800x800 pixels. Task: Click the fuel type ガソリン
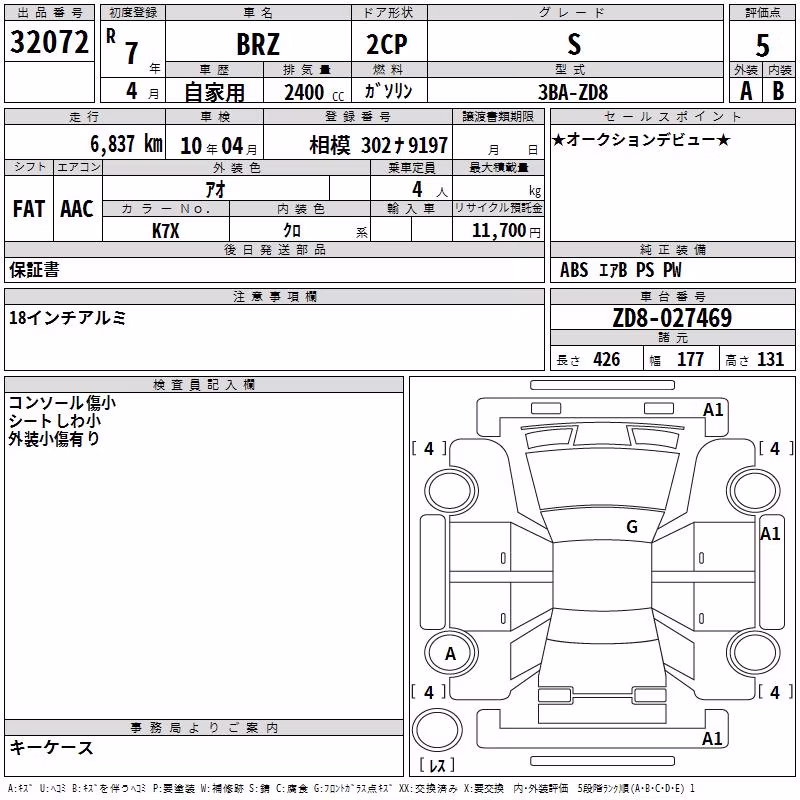[388, 91]
